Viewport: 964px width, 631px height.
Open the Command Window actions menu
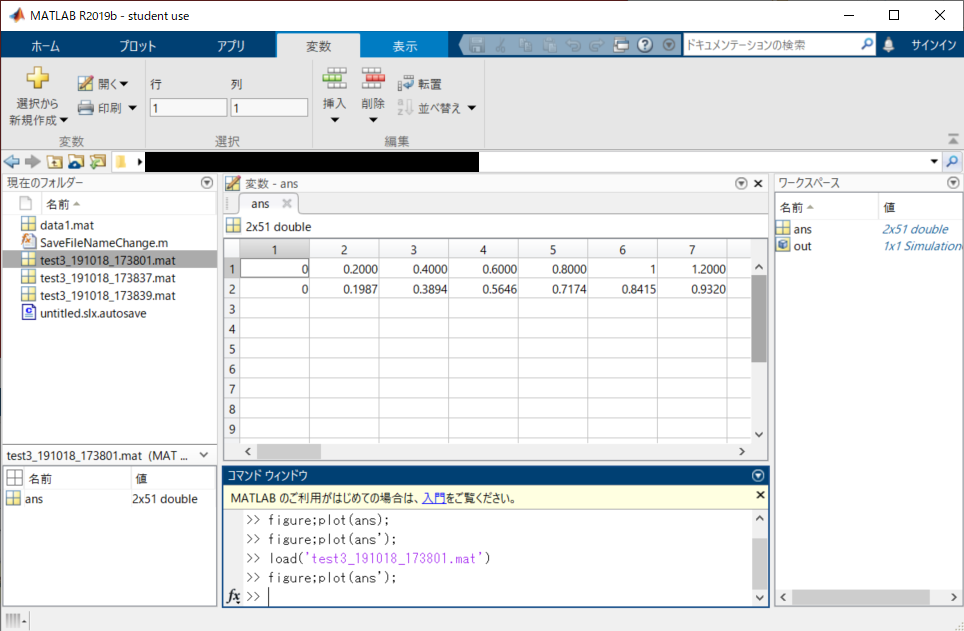758,475
